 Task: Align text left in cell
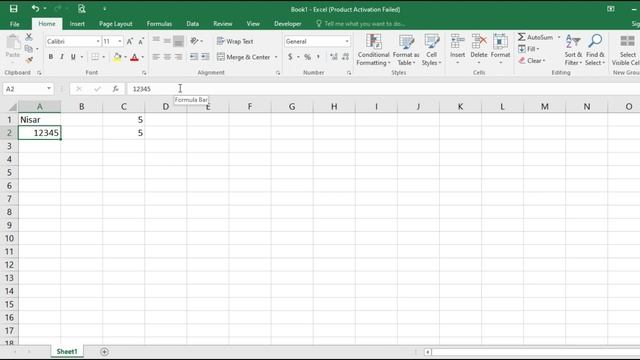tap(156, 57)
